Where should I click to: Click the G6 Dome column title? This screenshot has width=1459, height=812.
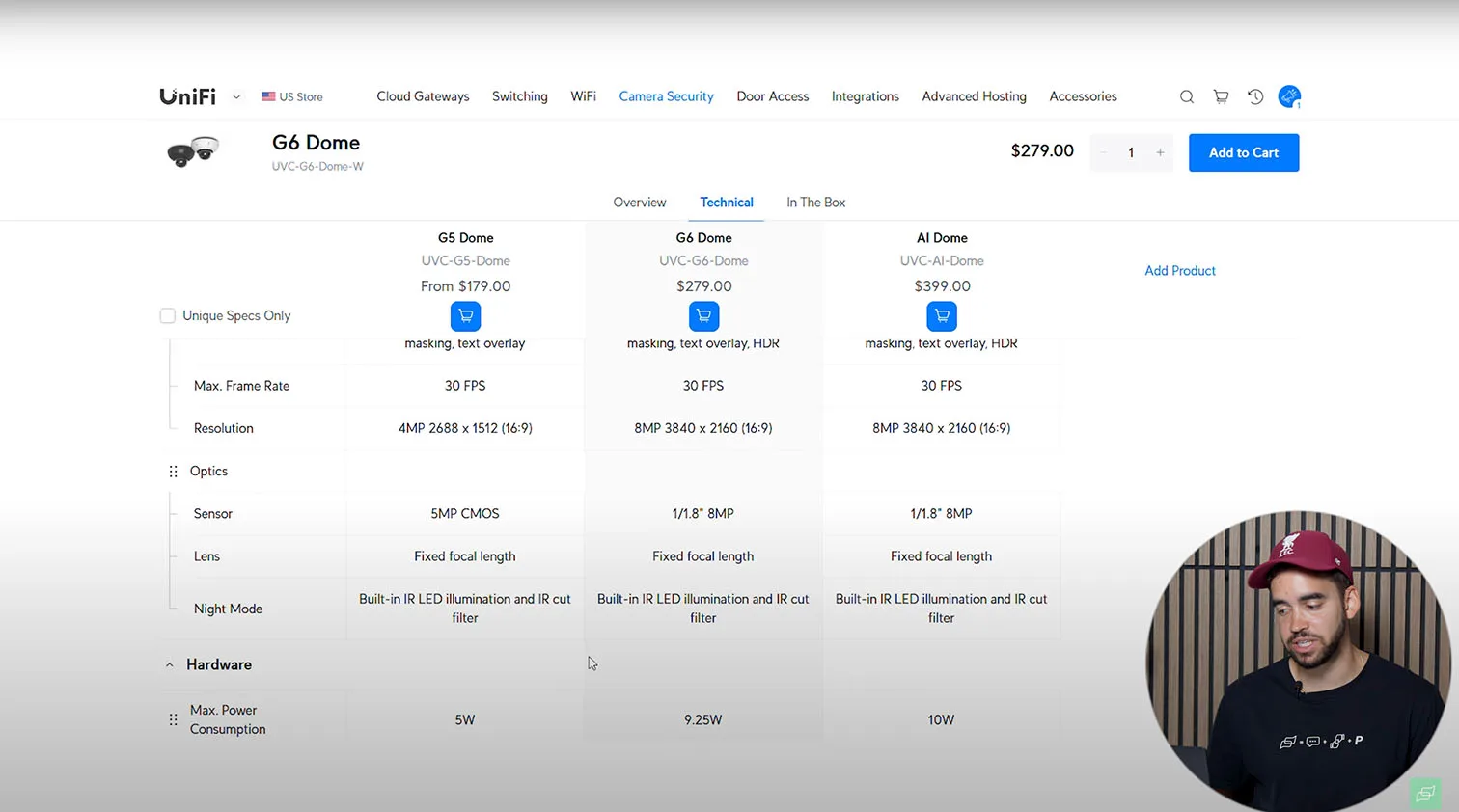pos(703,238)
